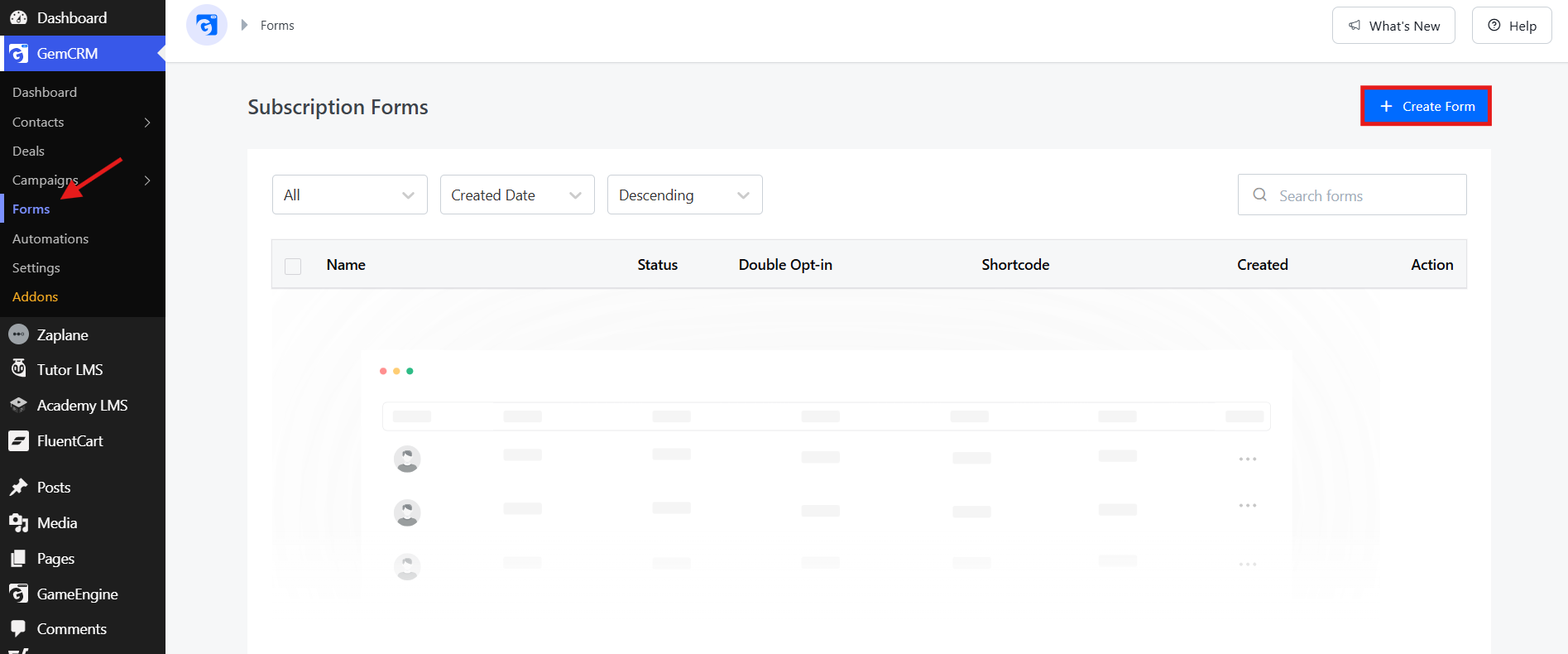This screenshot has width=1568, height=654.
Task: Click the megaphone icon in What's New
Action: tap(1355, 26)
